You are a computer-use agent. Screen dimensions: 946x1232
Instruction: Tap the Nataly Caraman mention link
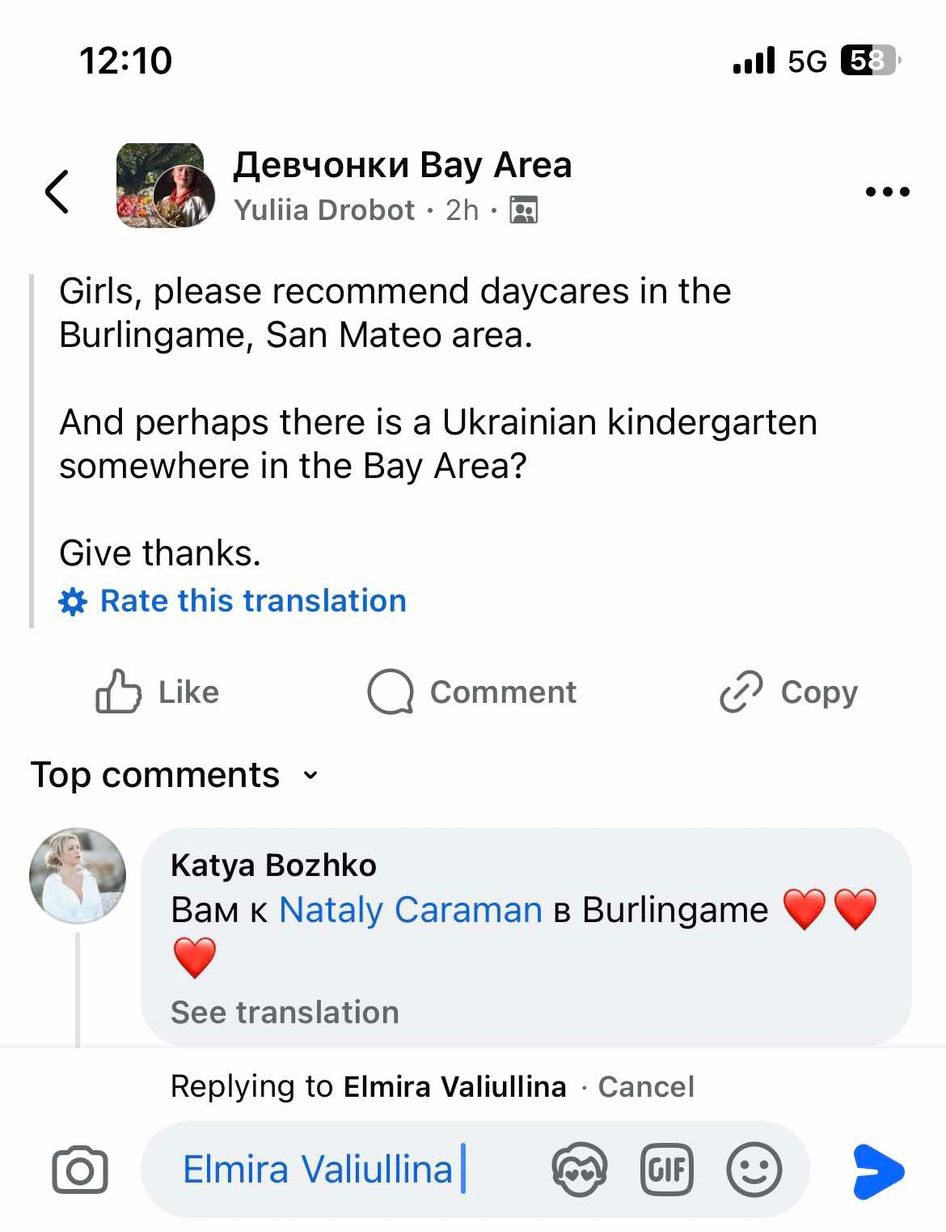click(x=410, y=910)
